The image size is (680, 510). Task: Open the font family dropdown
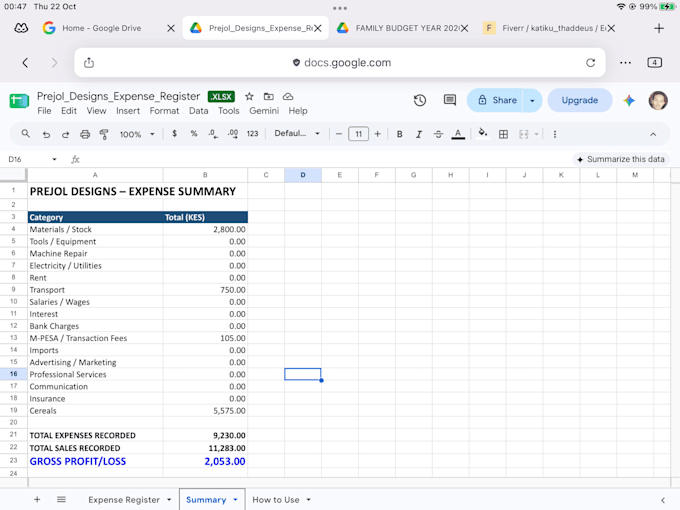click(x=297, y=134)
